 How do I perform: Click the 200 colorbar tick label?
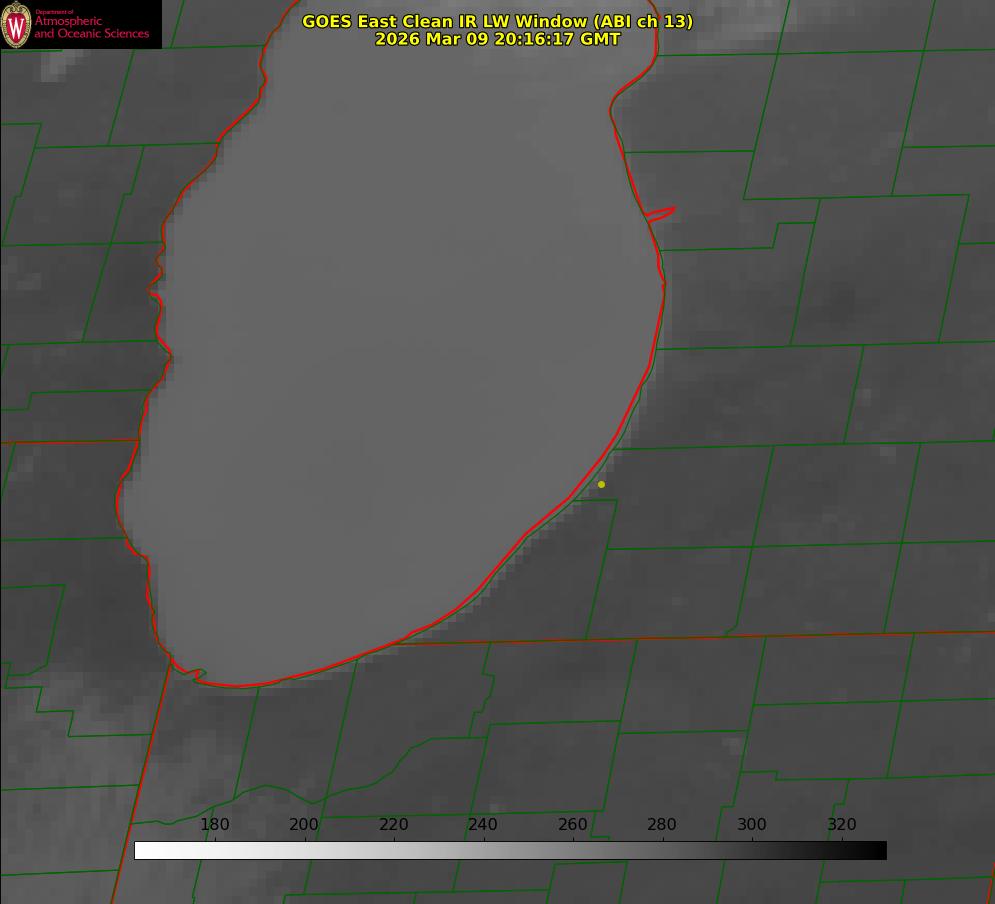point(304,825)
